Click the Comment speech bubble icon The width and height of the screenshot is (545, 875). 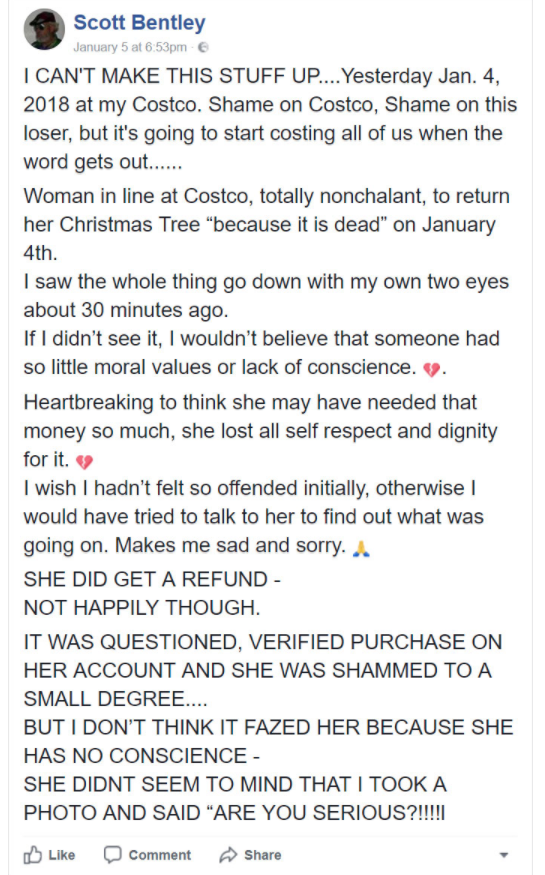[113, 854]
